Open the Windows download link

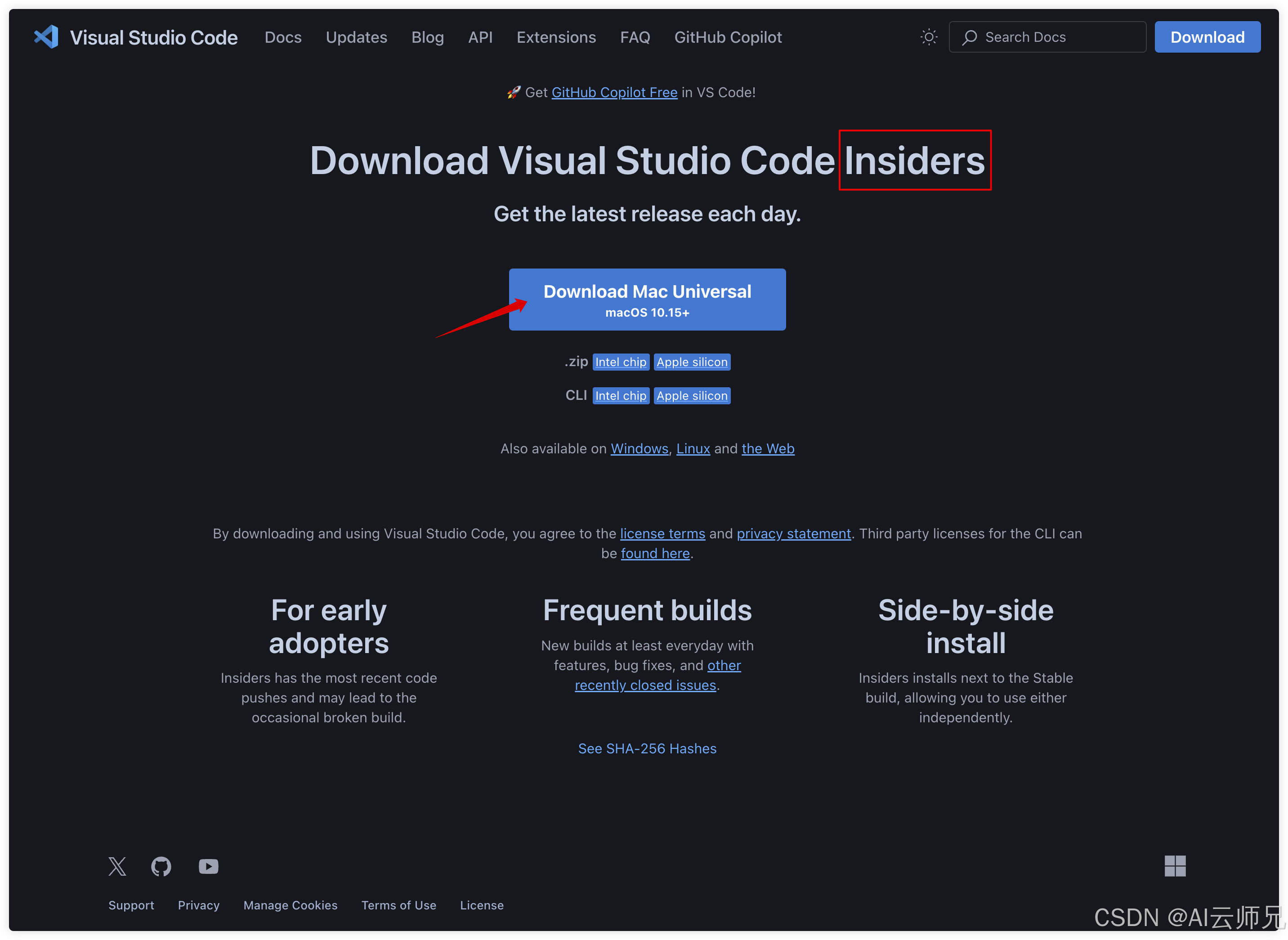[639, 448]
